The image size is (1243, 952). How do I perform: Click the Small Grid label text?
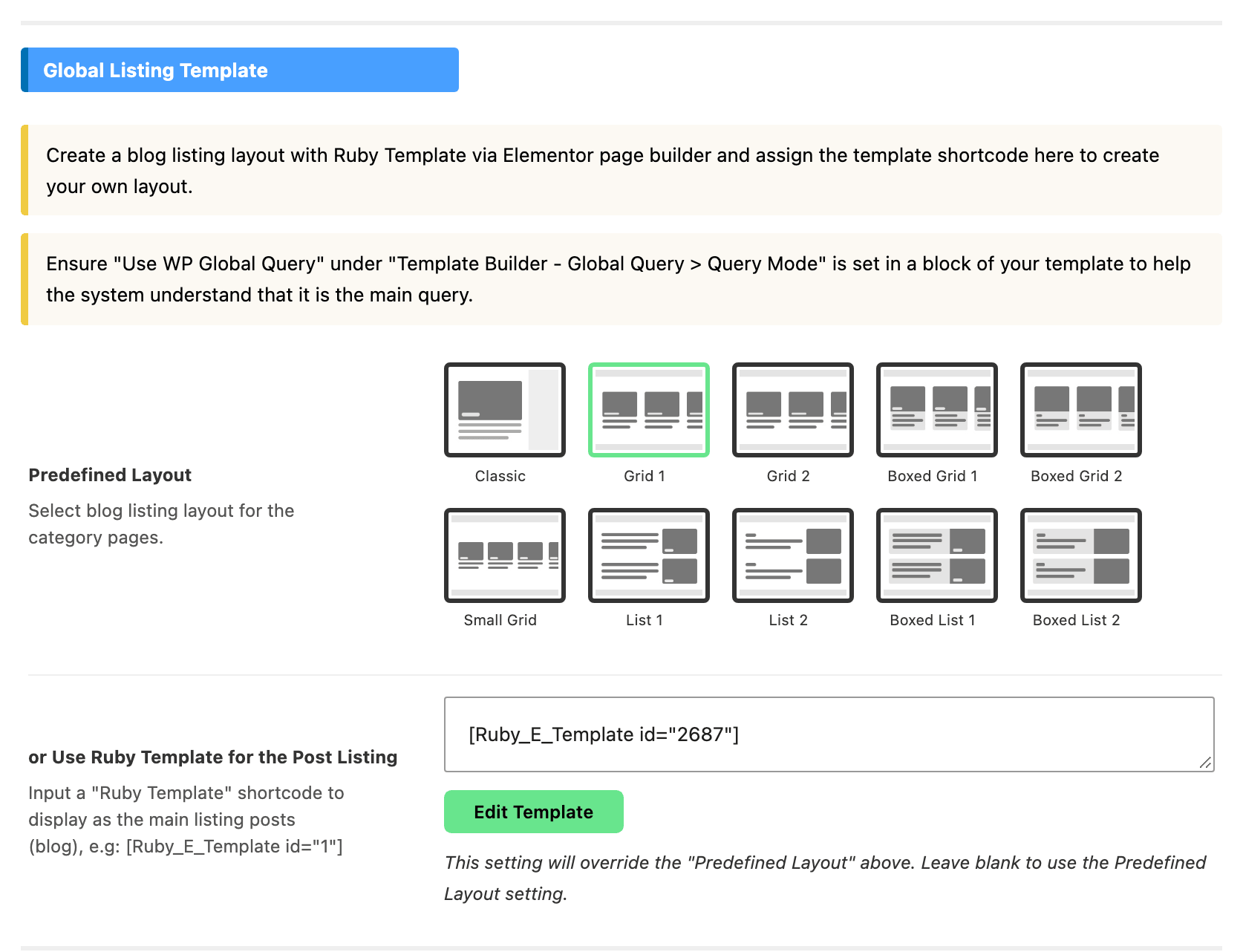(500, 620)
